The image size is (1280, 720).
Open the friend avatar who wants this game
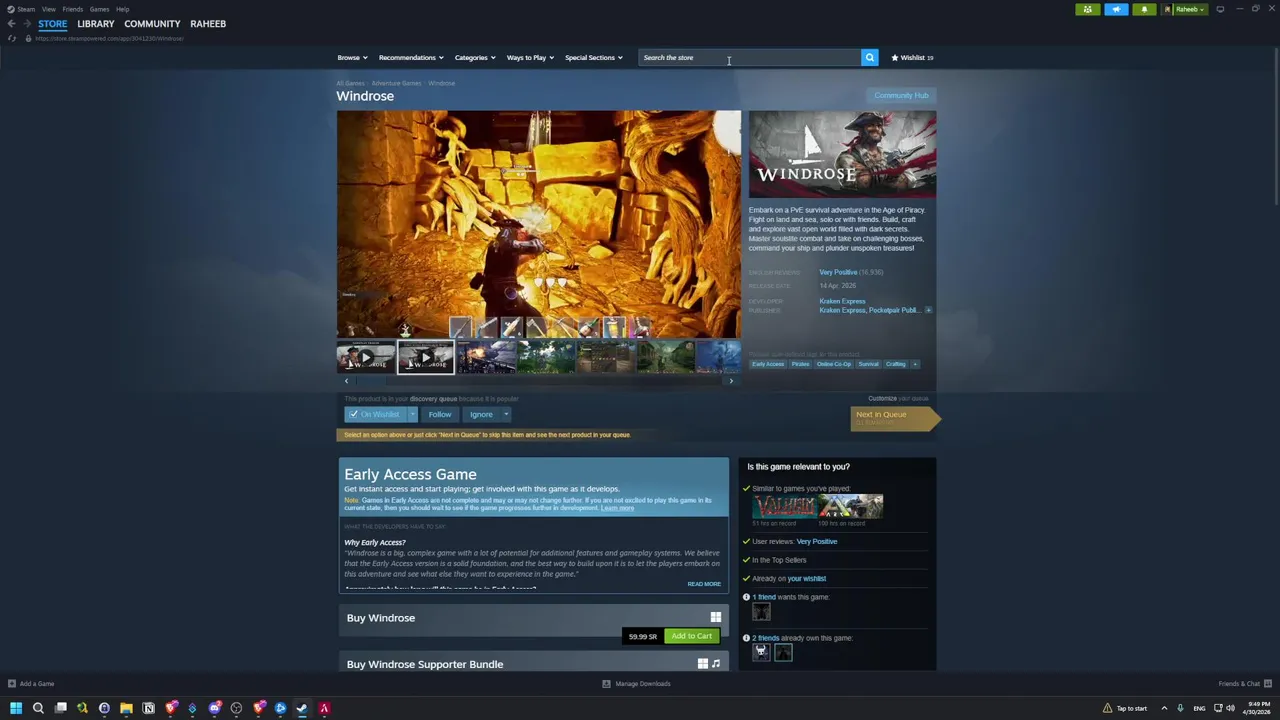(x=761, y=612)
